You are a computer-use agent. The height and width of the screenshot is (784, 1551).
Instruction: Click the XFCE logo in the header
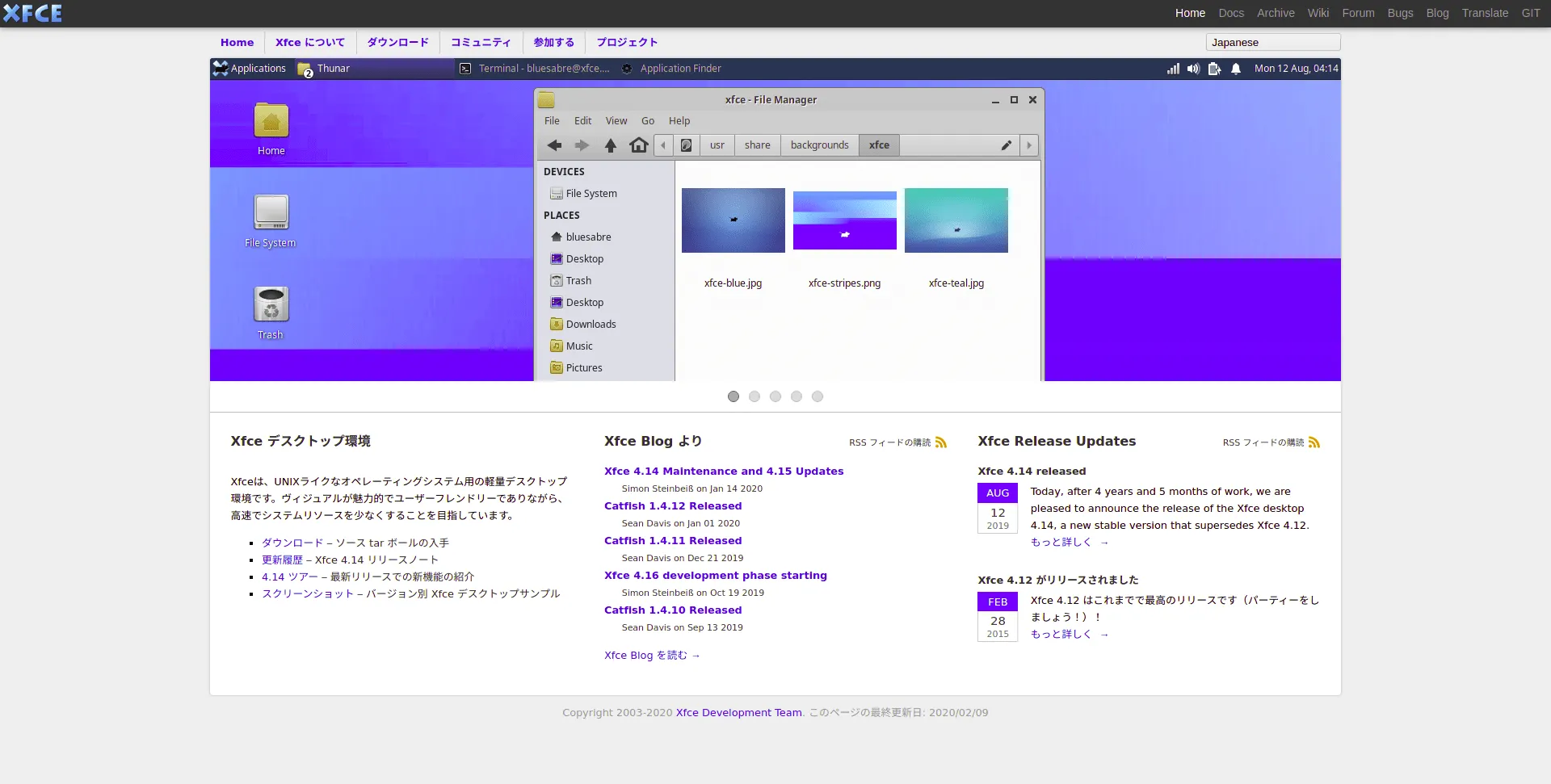(32, 13)
